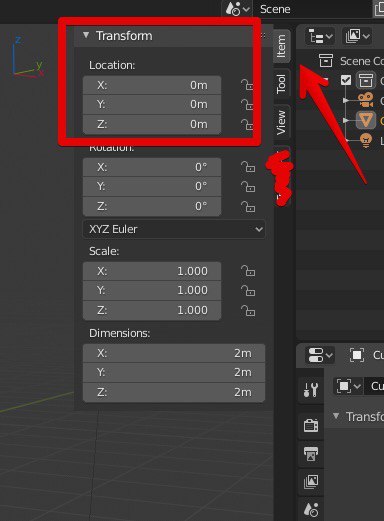
Task: Open the Active Tool properties tab
Action: click(x=311, y=390)
